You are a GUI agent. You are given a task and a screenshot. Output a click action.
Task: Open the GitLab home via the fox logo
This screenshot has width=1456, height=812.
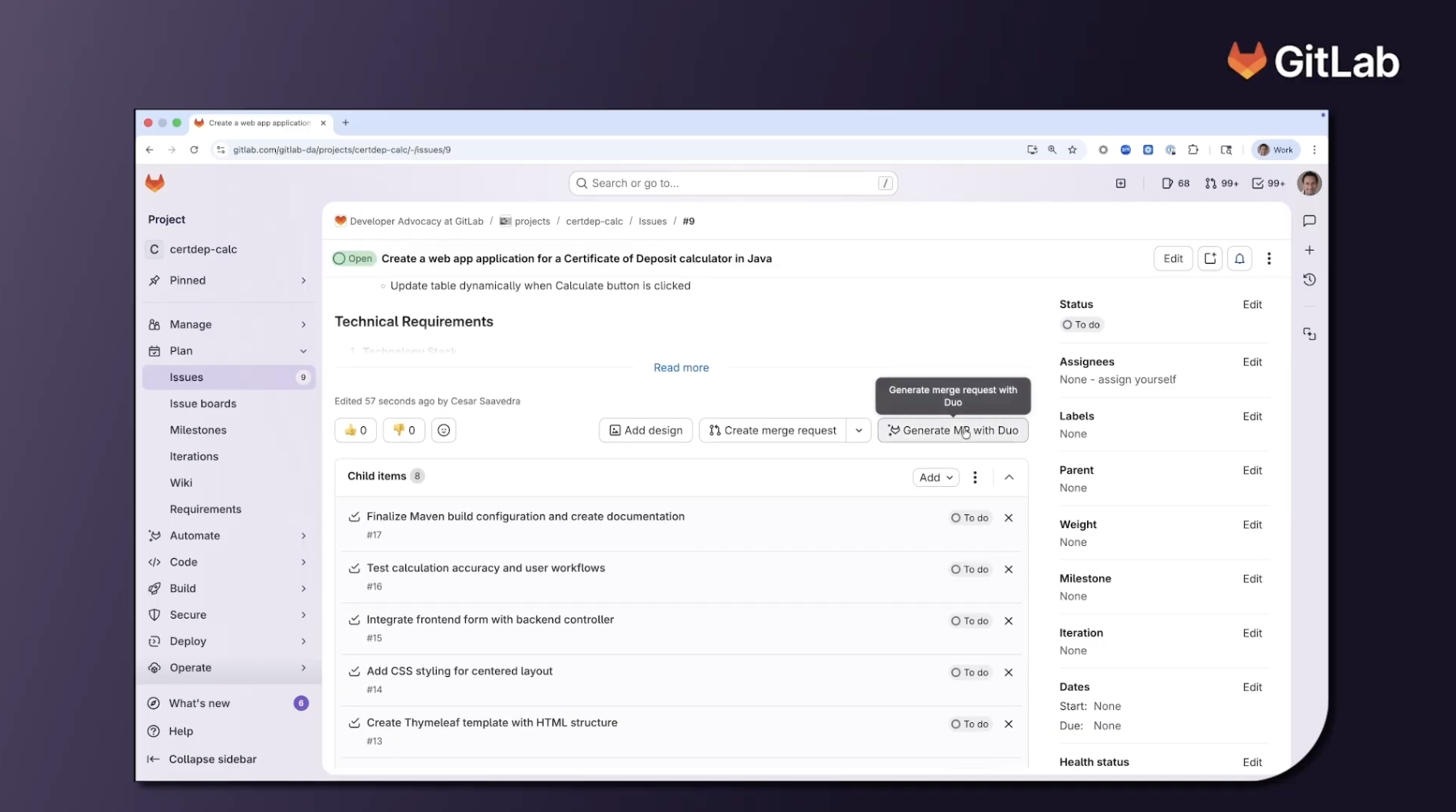(x=154, y=183)
